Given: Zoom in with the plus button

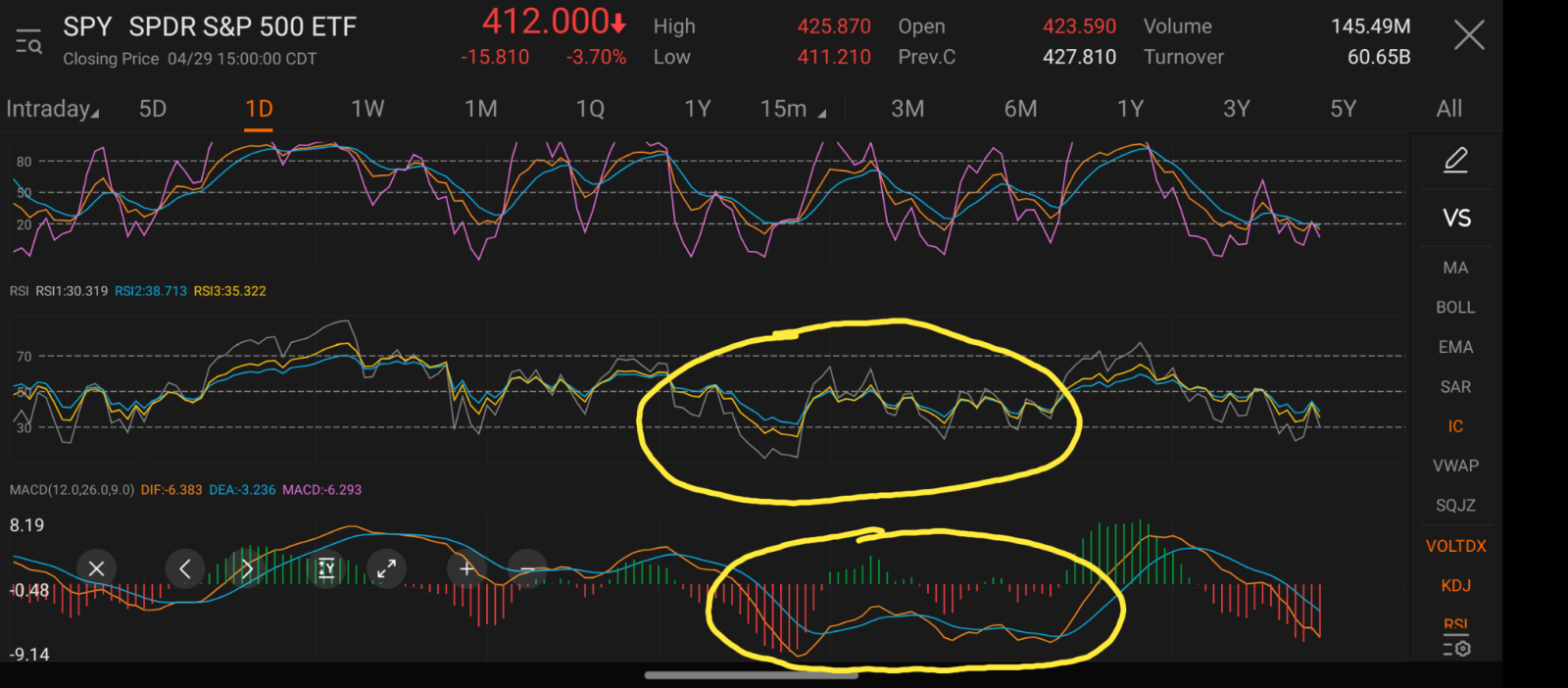Looking at the screenshot, I should pos(466,568).
